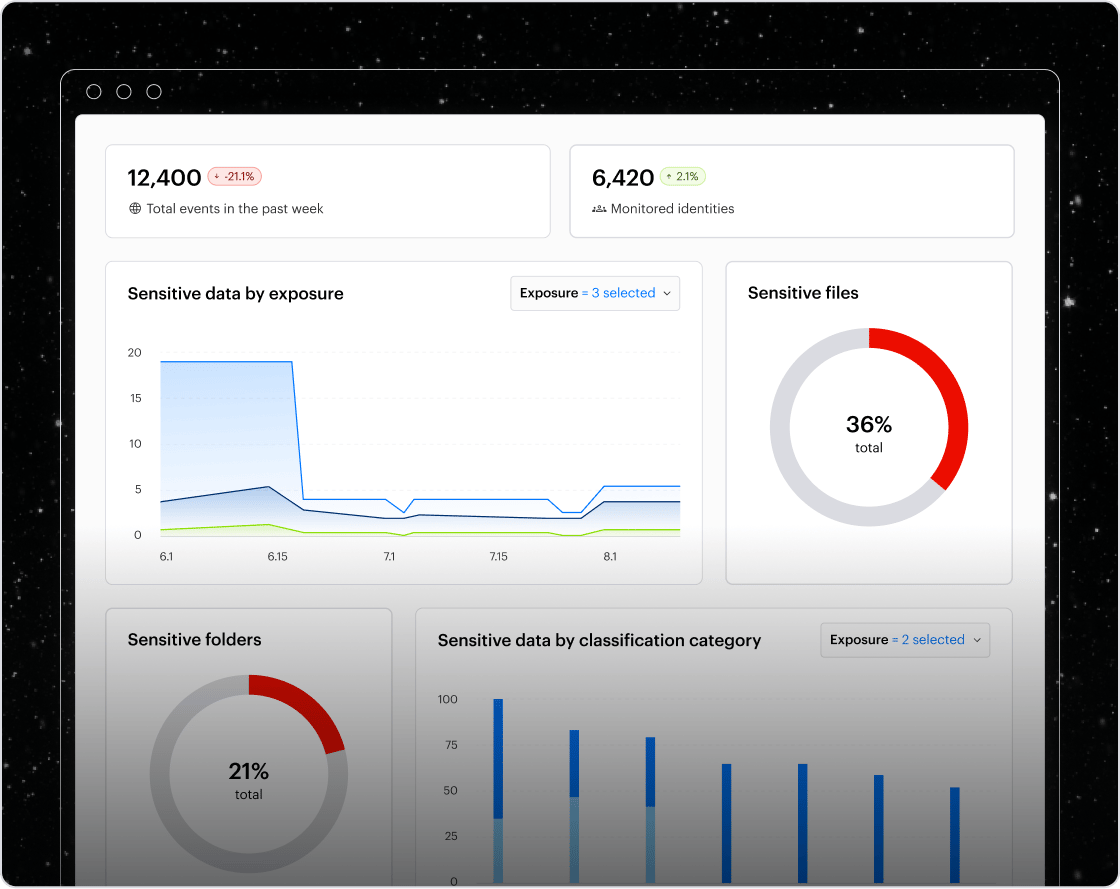Image resolution: width=1120 pixels, height=889 pixels.
Task: Click the globe icon beside Total events
Action: (135, 209)
